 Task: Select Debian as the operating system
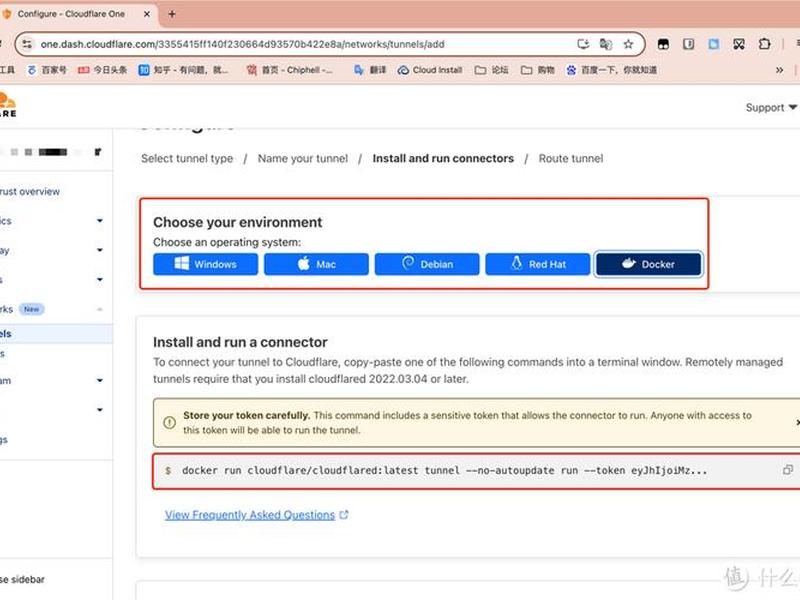(x=427, y=264)
